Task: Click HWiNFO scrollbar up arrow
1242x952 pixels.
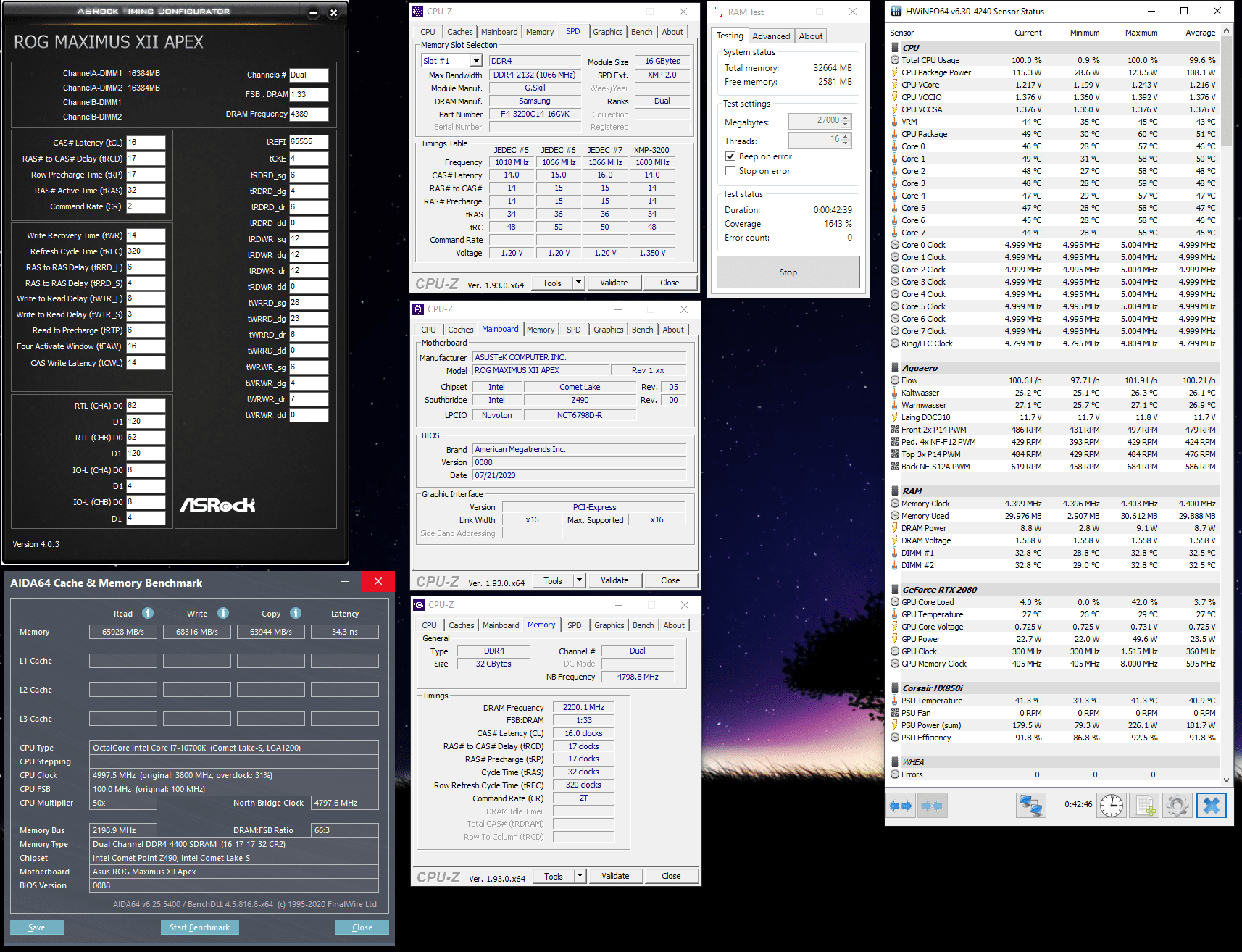Action: point(1226,31)
